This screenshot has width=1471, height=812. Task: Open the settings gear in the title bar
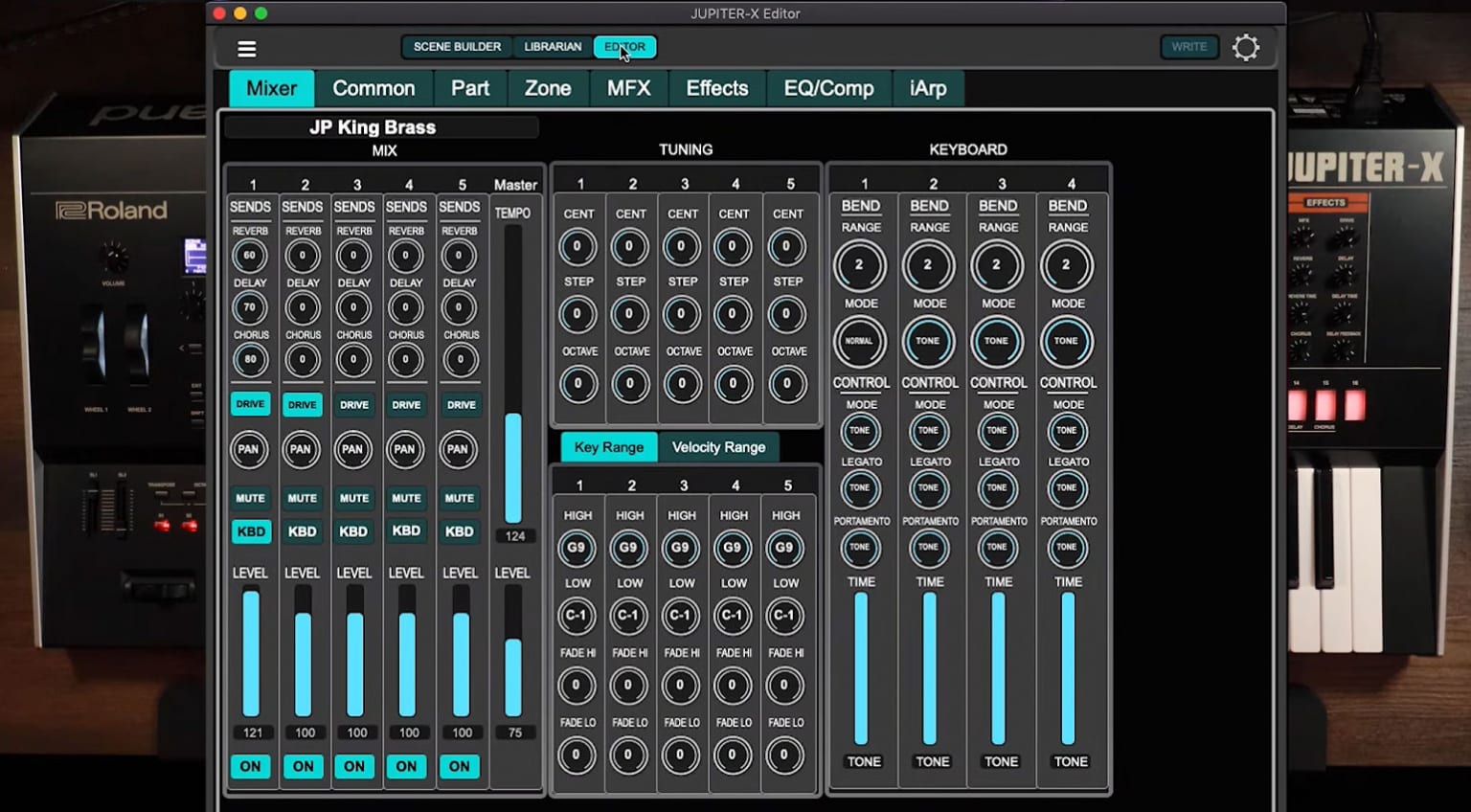tap(1246, 46)
